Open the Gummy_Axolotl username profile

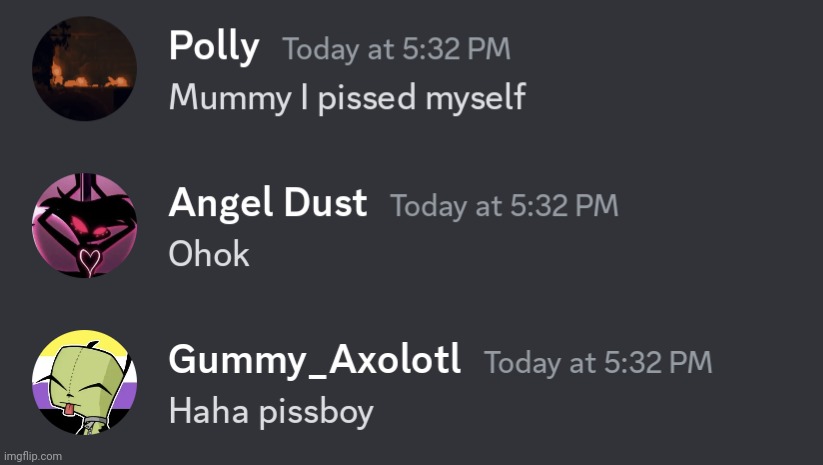[x=314, y=359]
